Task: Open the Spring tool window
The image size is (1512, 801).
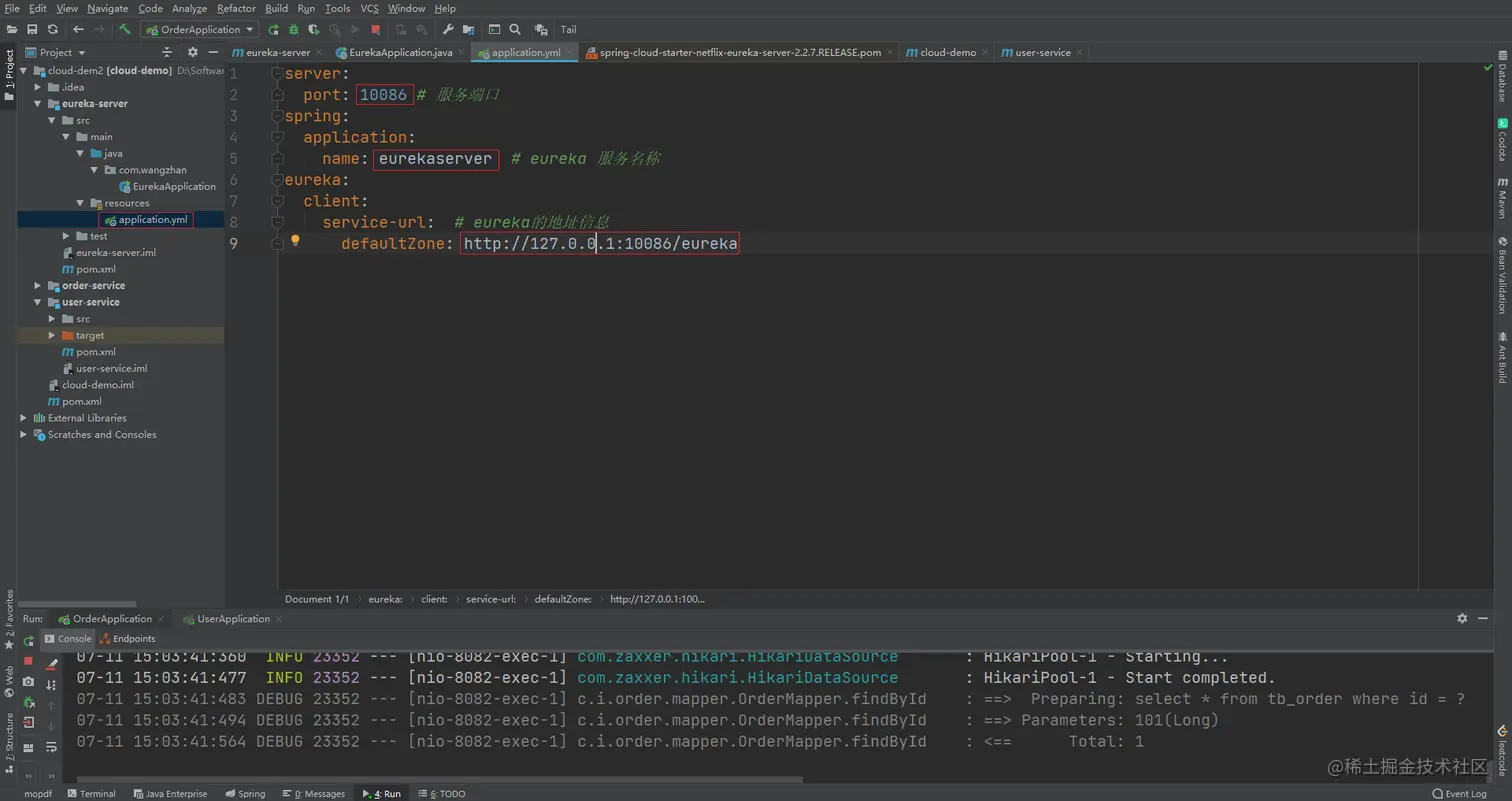Action: click(x=245, y=794)
